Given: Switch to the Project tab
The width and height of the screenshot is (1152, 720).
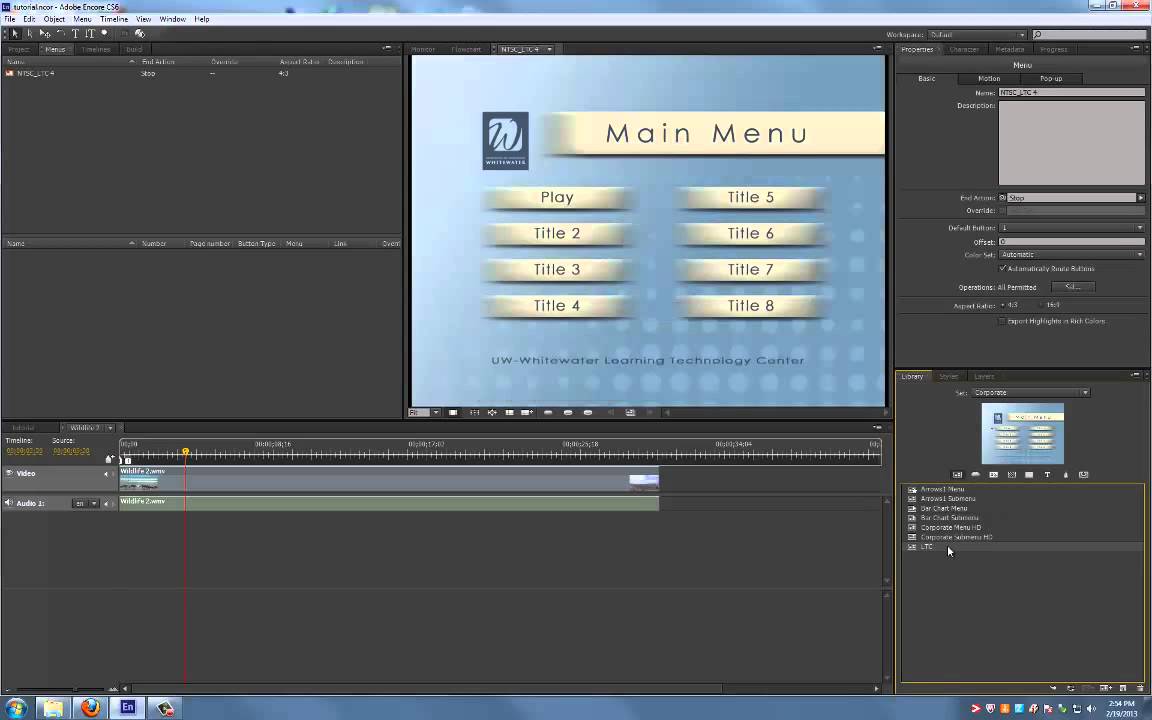Looking at the screenshot, I should (x=18, y=49).
